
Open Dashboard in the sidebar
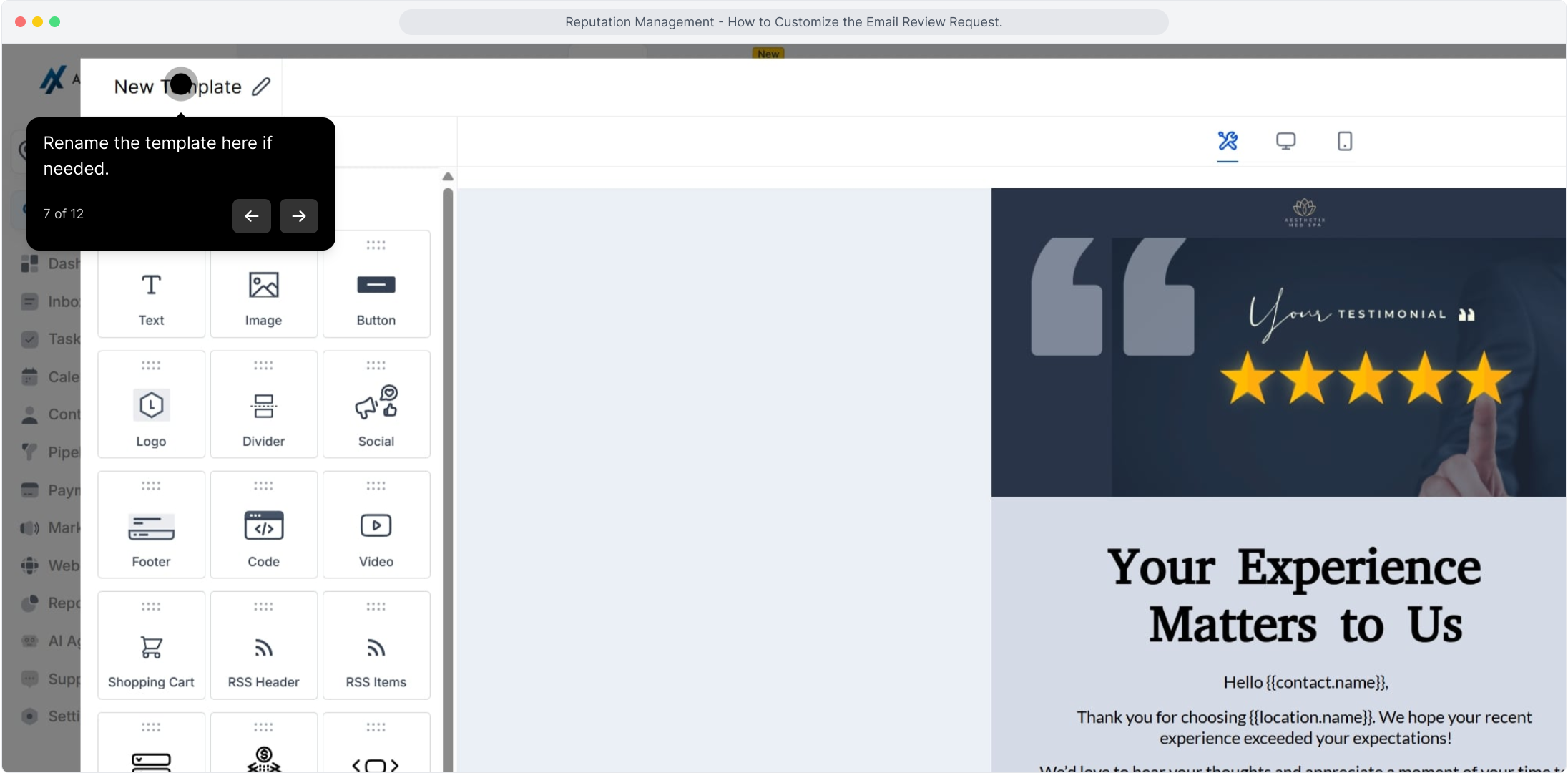tap(50, 263)
